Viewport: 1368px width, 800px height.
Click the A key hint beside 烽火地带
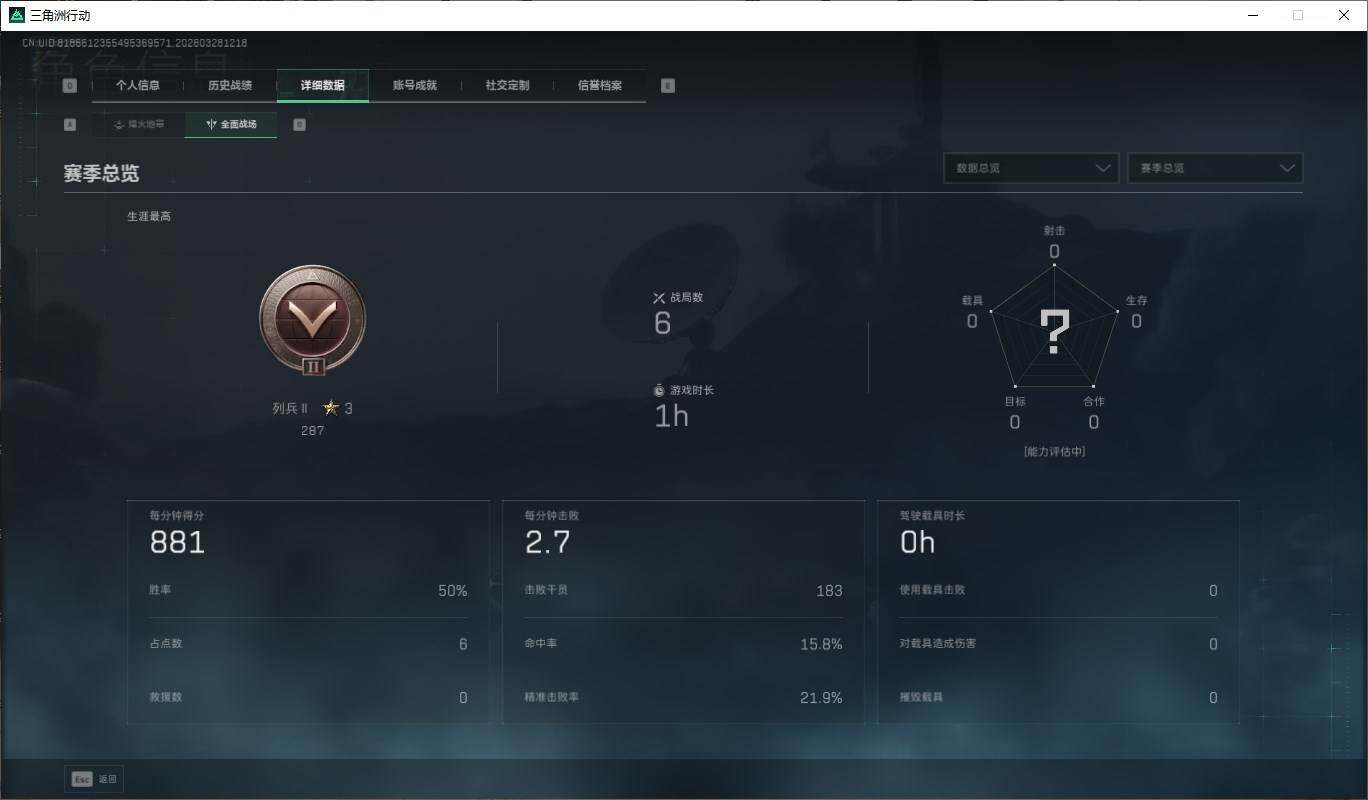pos(70,125)
